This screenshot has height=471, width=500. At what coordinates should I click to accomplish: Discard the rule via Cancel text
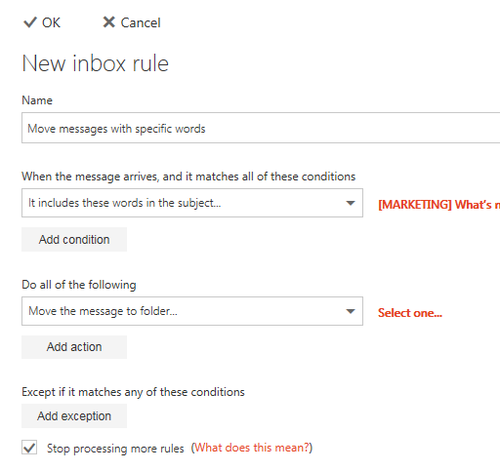(x=140, y=23)
